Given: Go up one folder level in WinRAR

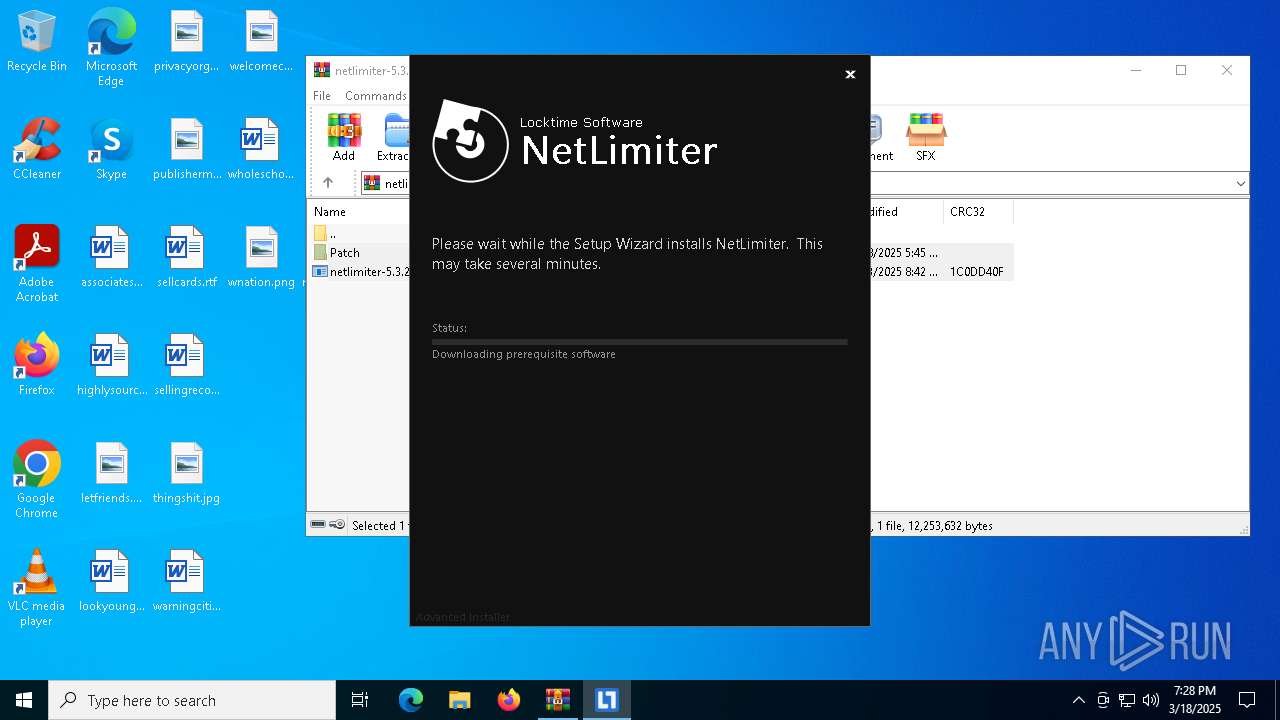Looking at the screenshot, I should pos(328,183).
